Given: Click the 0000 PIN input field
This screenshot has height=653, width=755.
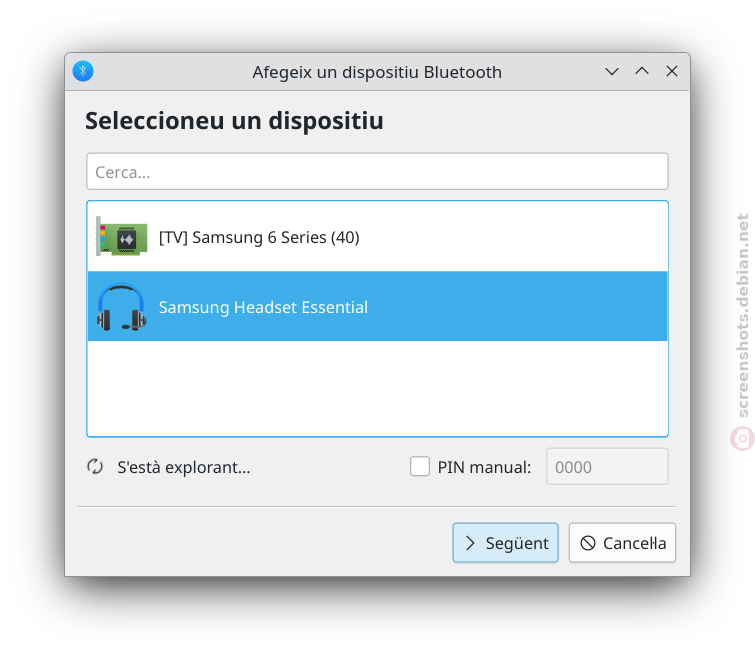Looking at the screenshot, I should coord(607,467).
